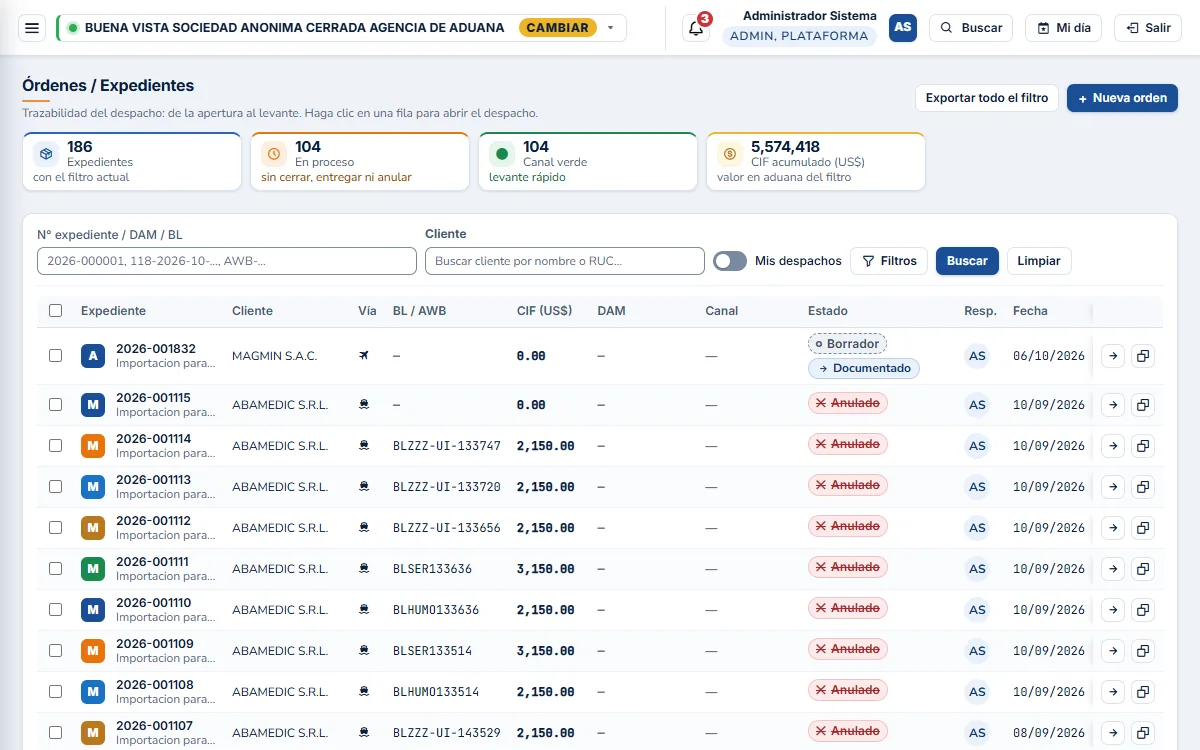Focus the Cliente search input field

(565, 261)
